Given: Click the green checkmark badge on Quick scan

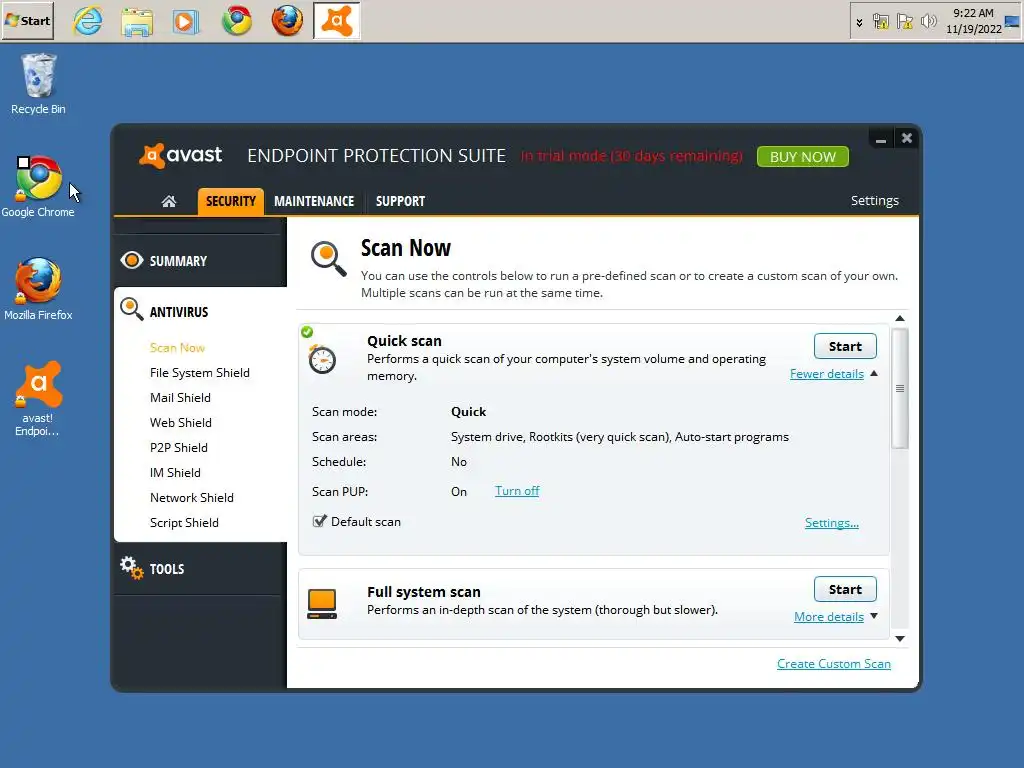Looking at the screenshot, I should [307, 332].
